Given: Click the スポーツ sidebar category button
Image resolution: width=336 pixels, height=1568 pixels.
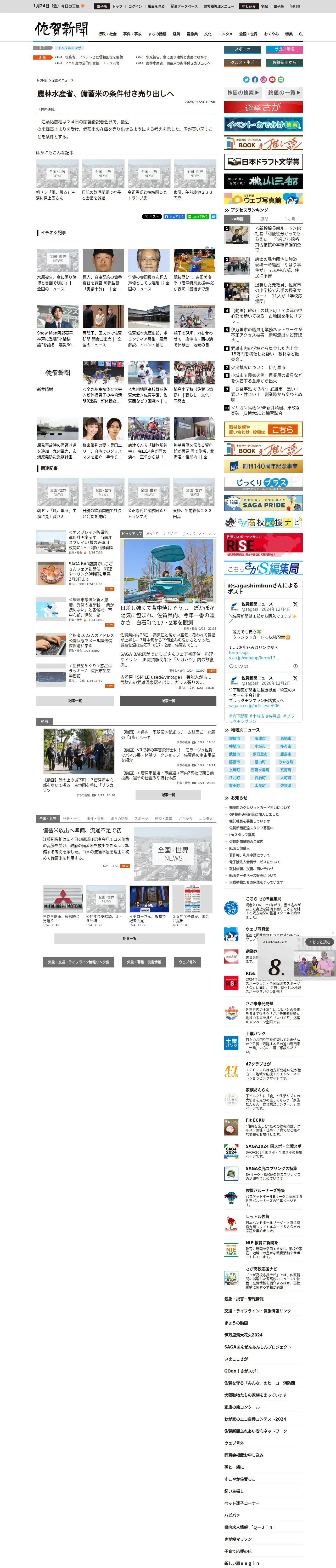Looking at the screenshot, I should [x=242, y=49].
